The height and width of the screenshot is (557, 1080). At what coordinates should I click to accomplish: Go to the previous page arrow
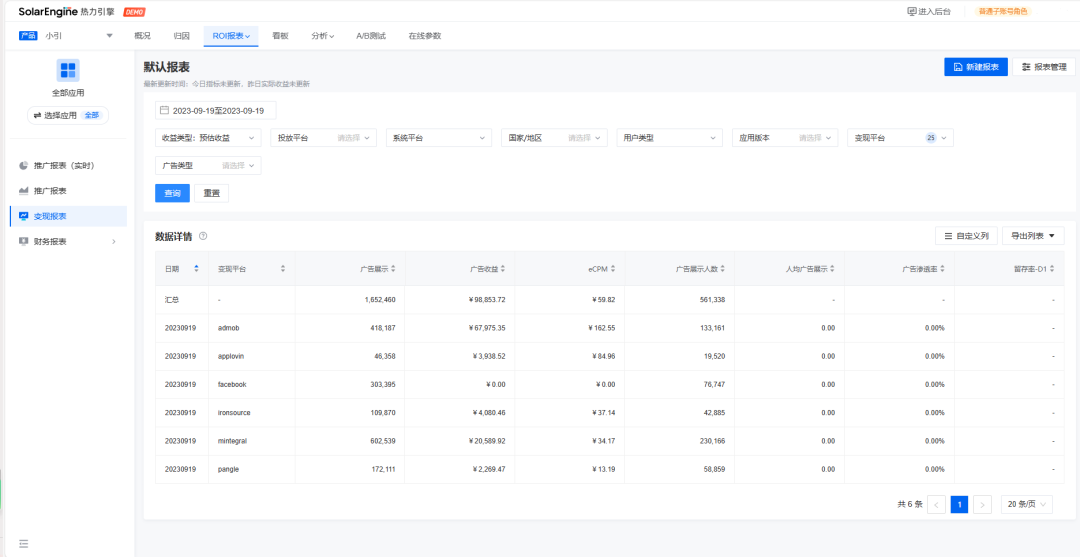coord(936,504)
